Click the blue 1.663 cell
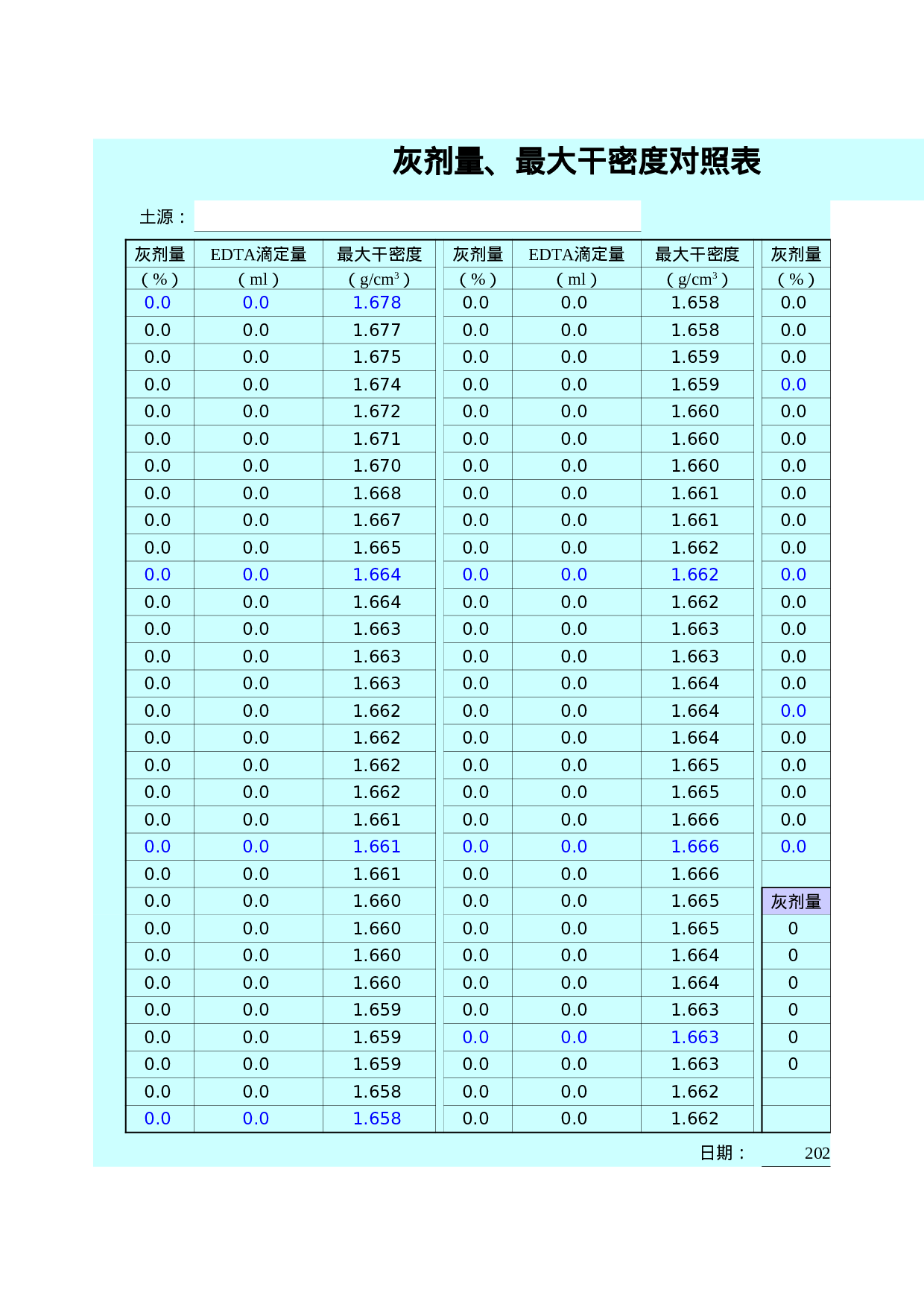The height and width of the screenshot is (1307, 924). click(x=697, y=1037)
